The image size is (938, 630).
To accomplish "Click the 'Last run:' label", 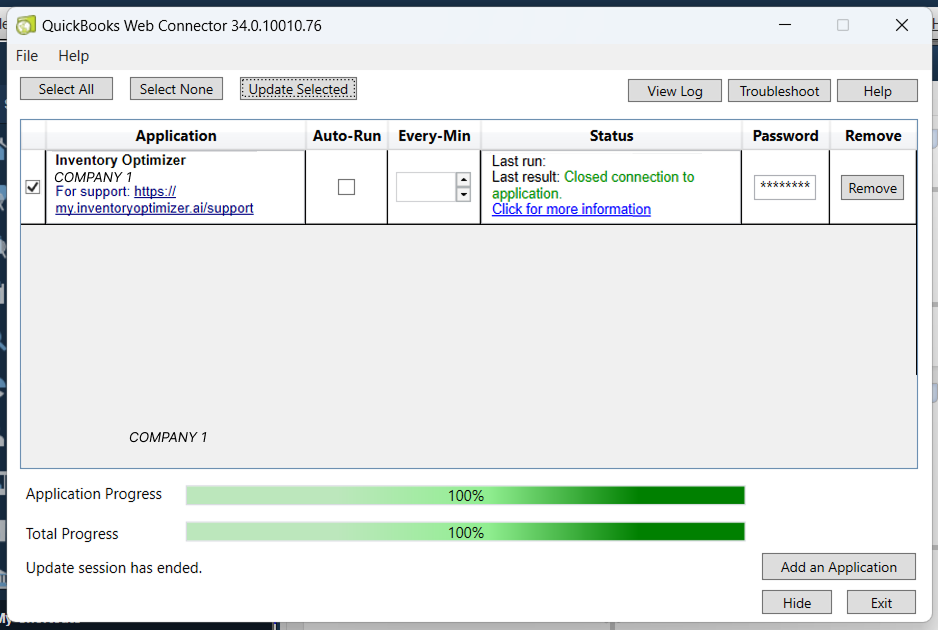I will (x=519, y=161).
